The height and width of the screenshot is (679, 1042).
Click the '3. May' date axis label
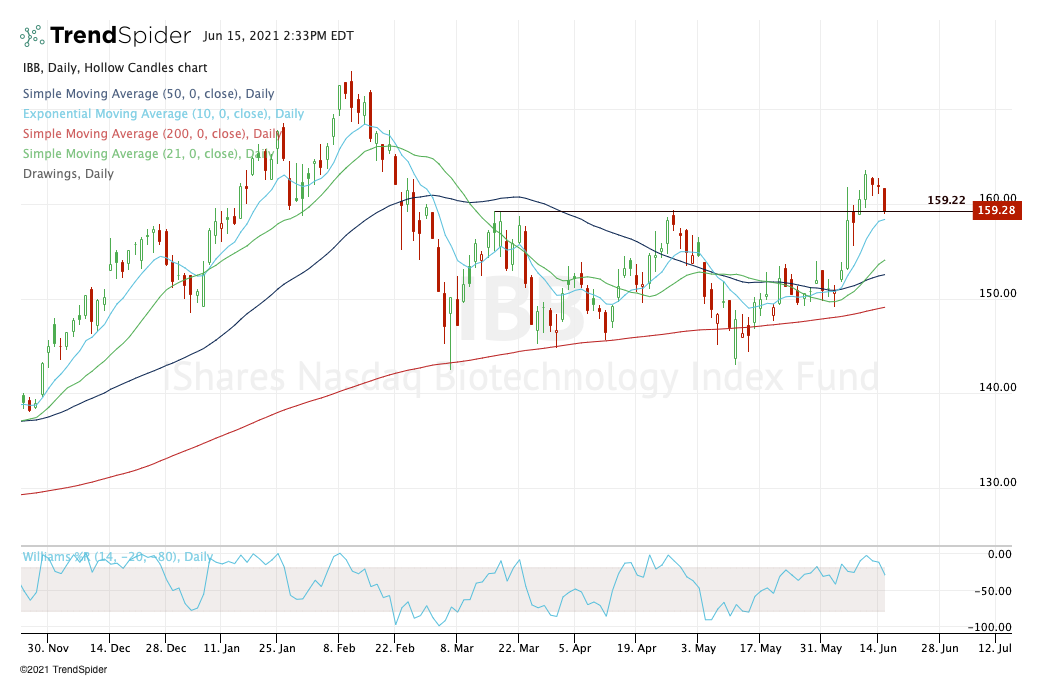698,648
